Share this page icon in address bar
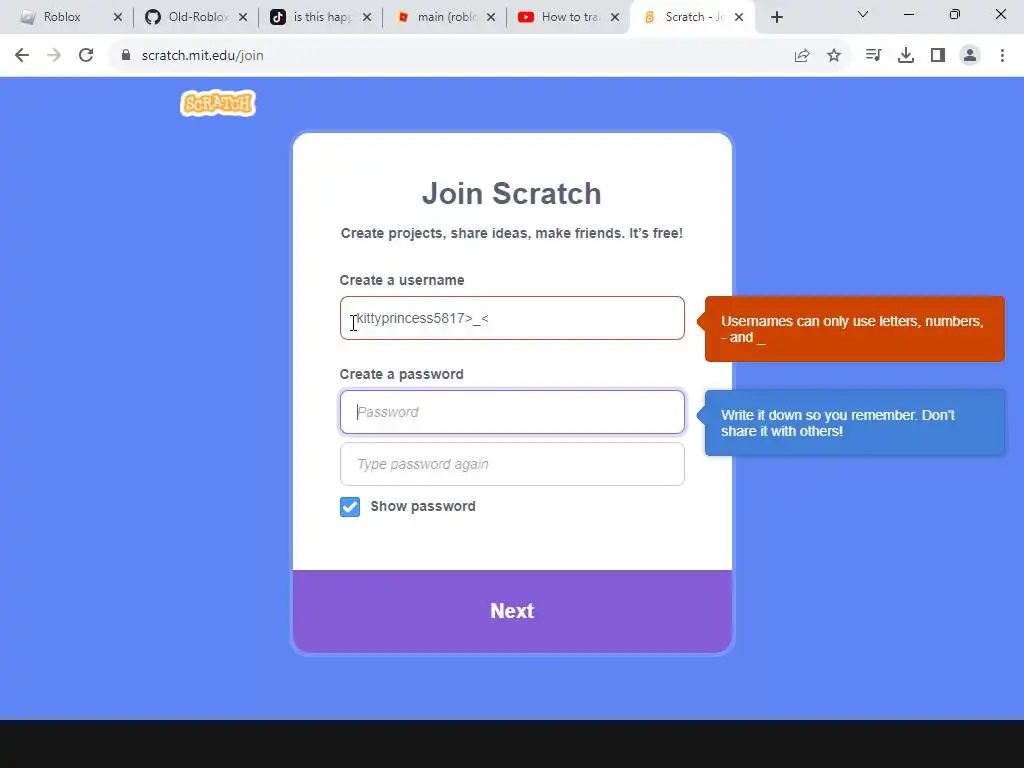Image resolution: width=1024 pixels, height=768 pixels. pos(802,56)
